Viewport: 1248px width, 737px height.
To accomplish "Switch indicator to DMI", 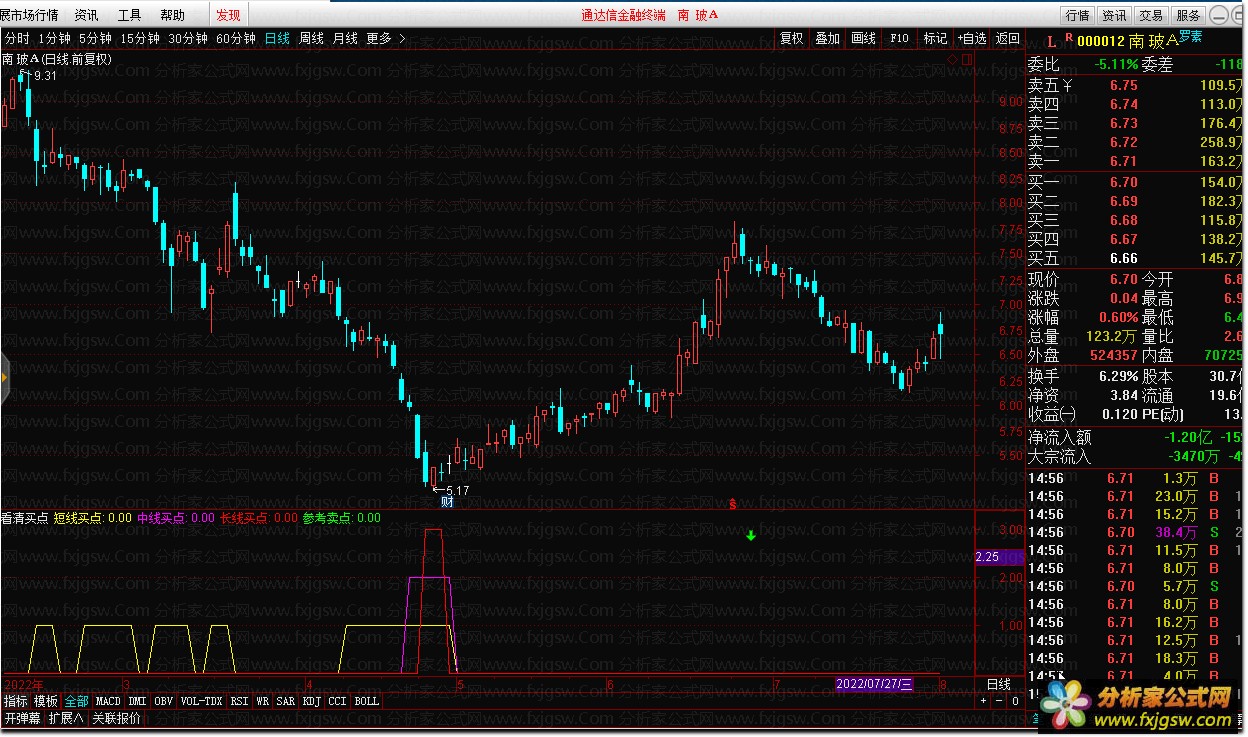I will [x=137, y=701].
